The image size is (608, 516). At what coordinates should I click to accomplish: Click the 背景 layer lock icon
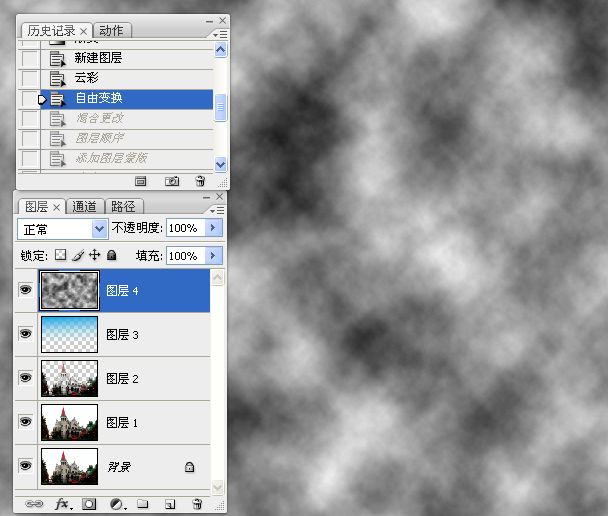tap(189, 467)
